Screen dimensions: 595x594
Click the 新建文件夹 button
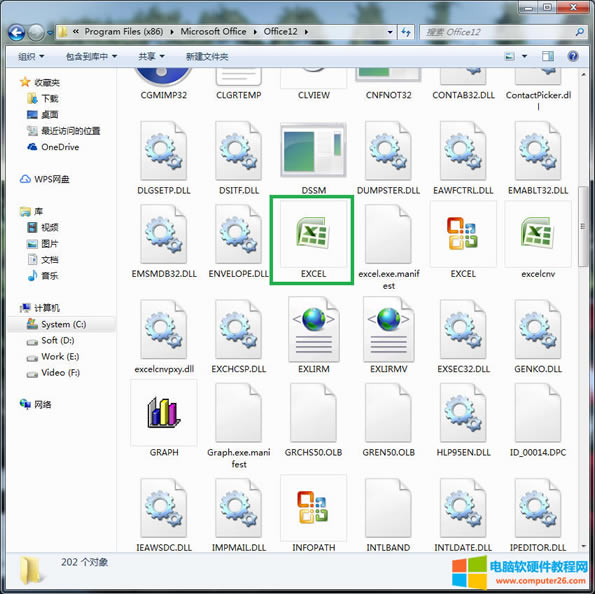click(x=207, y=57)
